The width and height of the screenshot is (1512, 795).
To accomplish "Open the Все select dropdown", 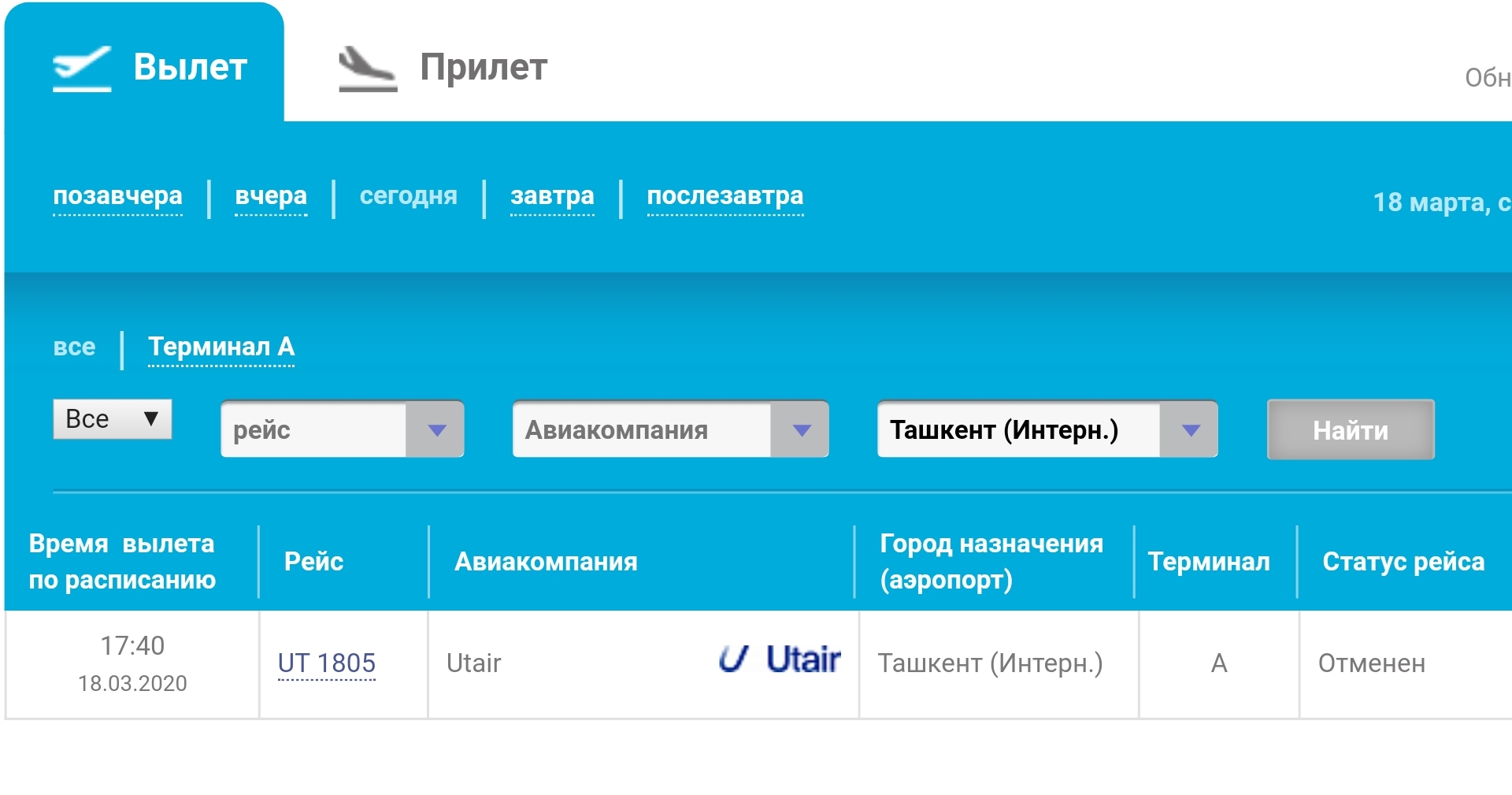I will tap(112, 419).
